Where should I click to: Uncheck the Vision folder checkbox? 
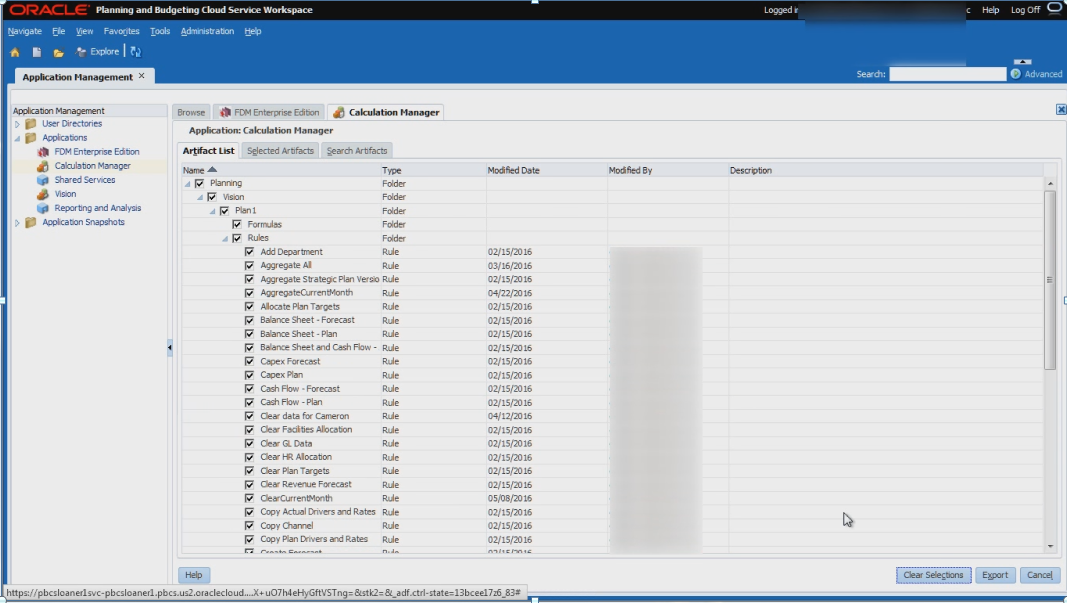coord(212,197)
